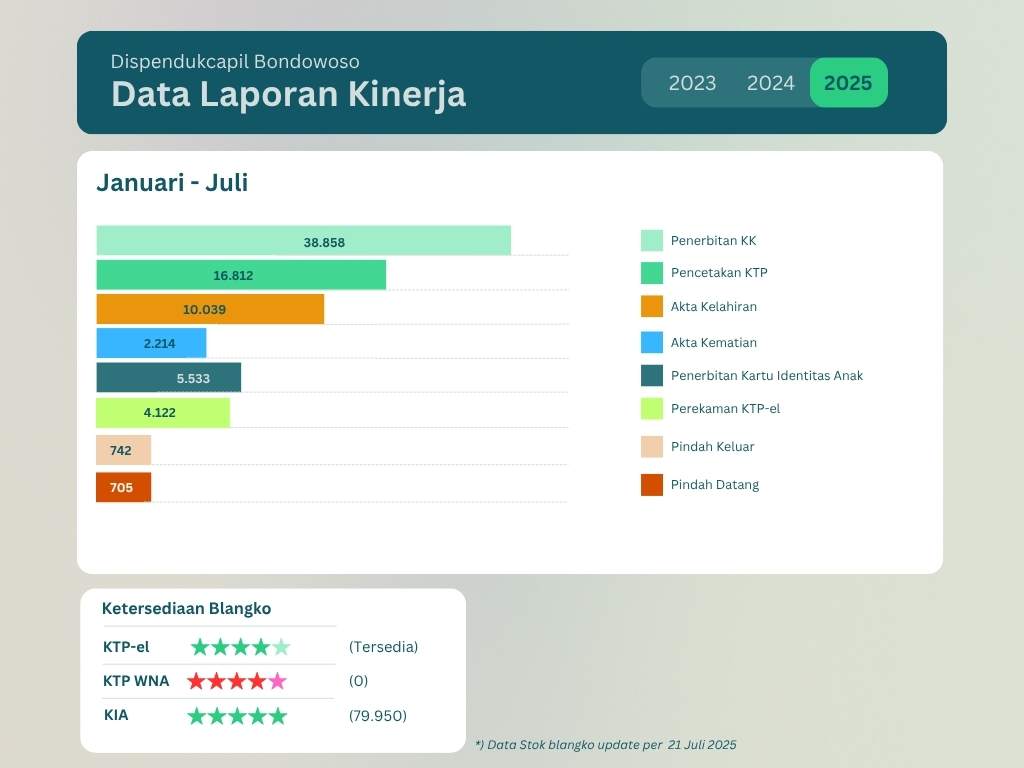
Task: Click the (Tersedia) status text
Action: click(383, 647)
